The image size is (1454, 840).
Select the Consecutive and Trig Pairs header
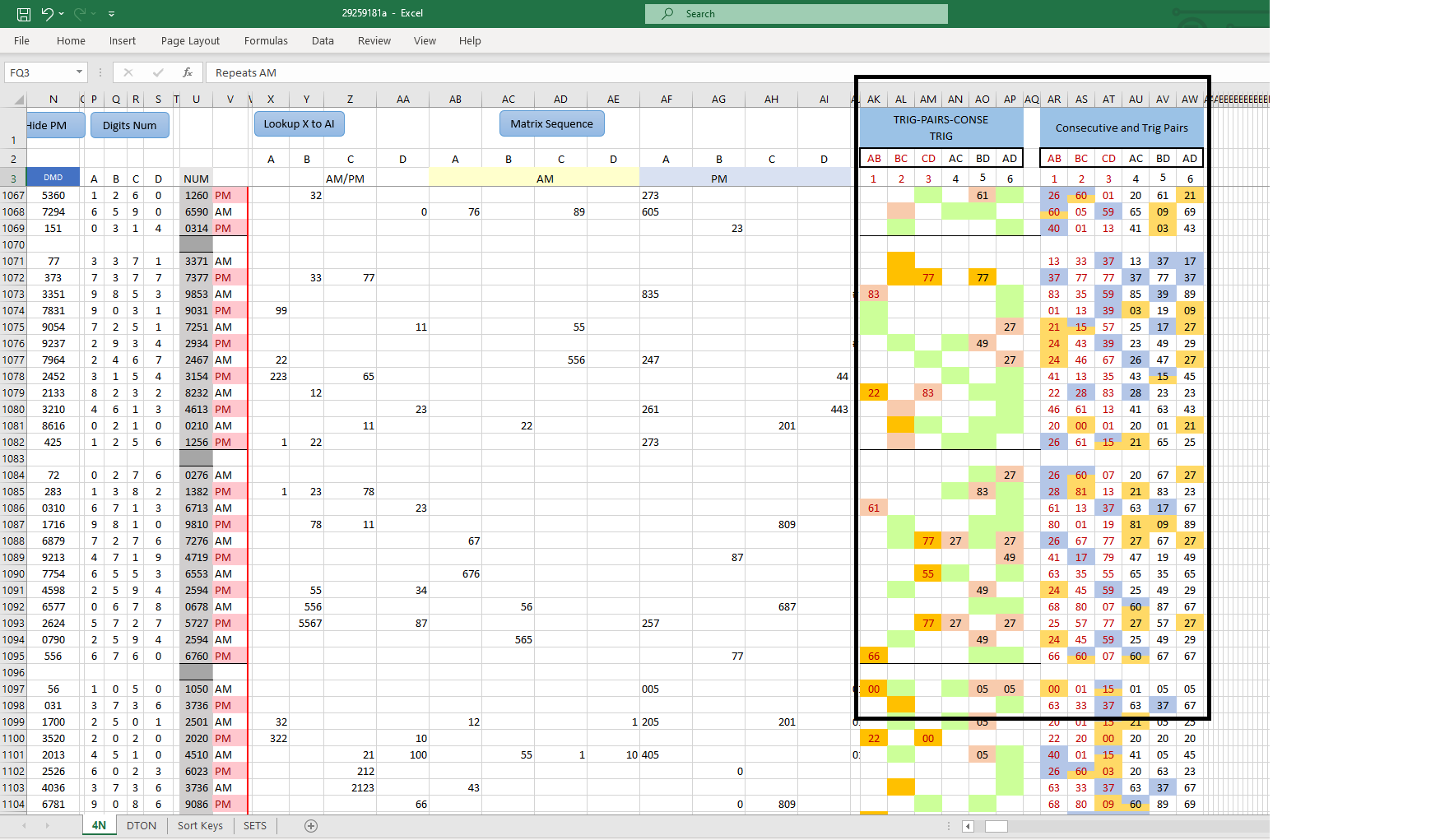pos(1122,128)
